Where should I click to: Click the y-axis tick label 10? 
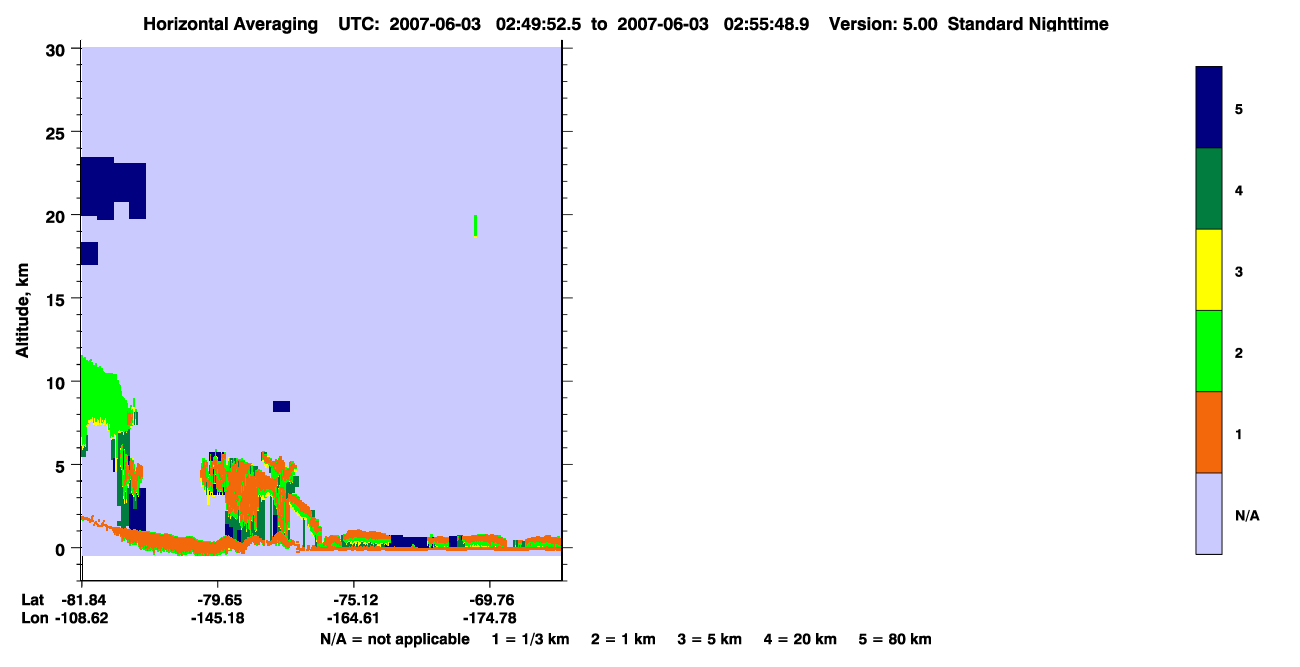pyautogui.click(x=58, y=382)
